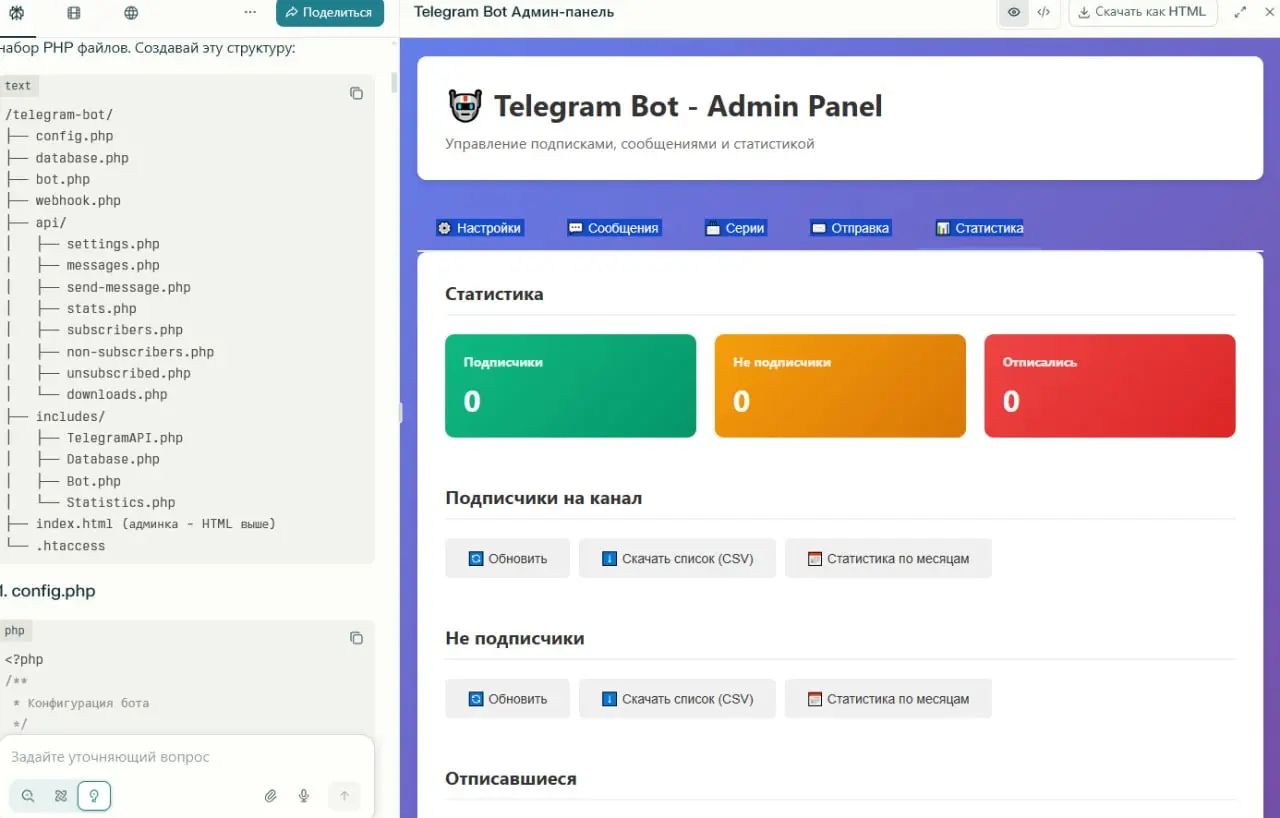Click Обновить under Подписчики на канал
Screen dimensions: 1280x818
coord(508,559)
